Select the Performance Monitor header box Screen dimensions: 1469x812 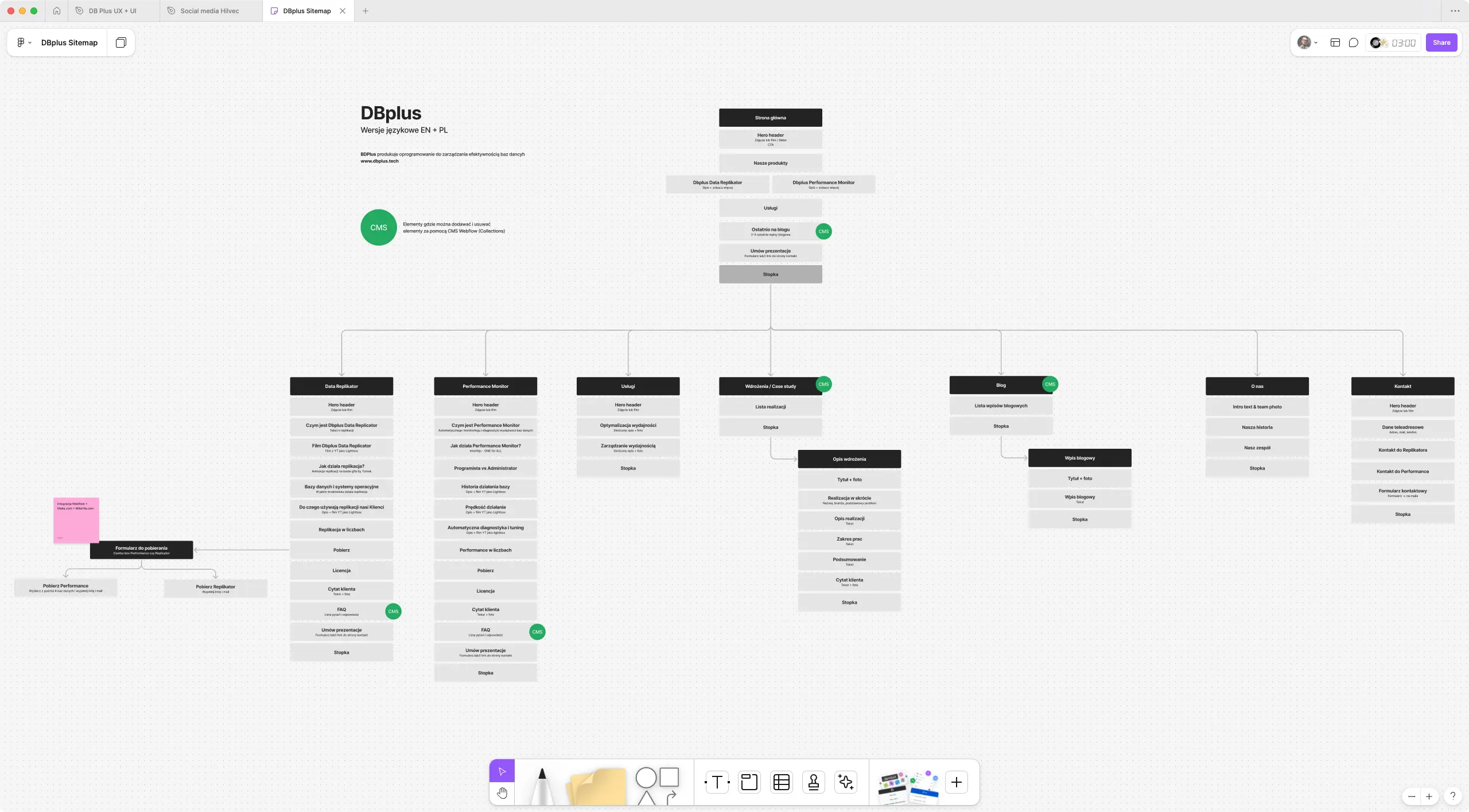tap(485, 386)
